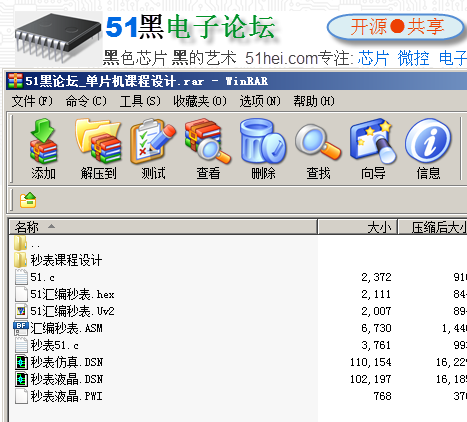The height and width of the screenshot is (422, 467).
Task: Click the 51.c file icon
Action: click(x=21, y=277)
